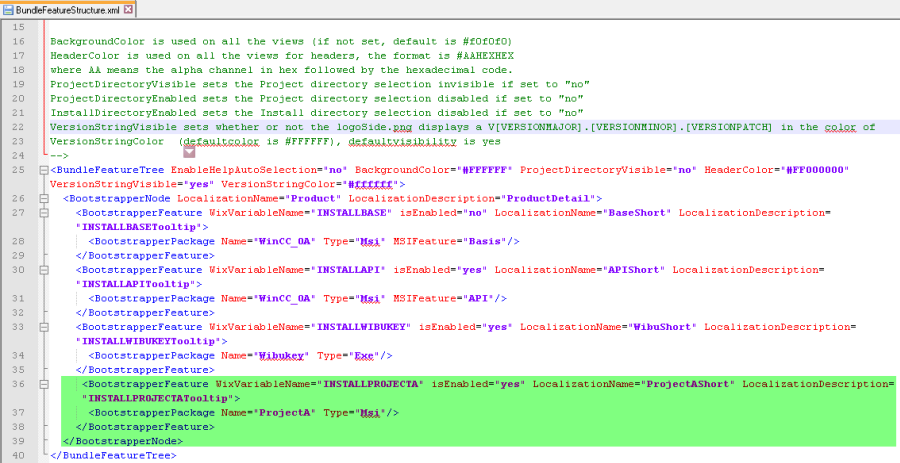Viewport: 900px width, 463px height.
Task: Click line number 34 in the margin
Action: tap(18, 355)
